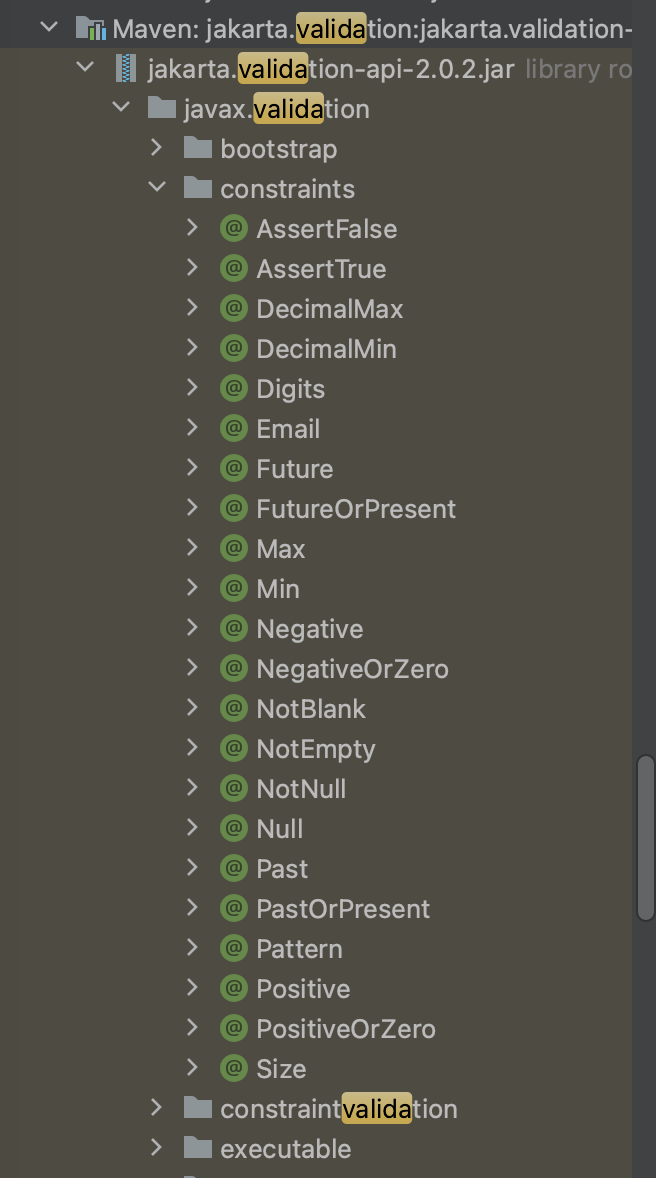This screenshot has width=656, height=1178.
Task: Click the Size annotation icon
Action: click(233, 1069)
